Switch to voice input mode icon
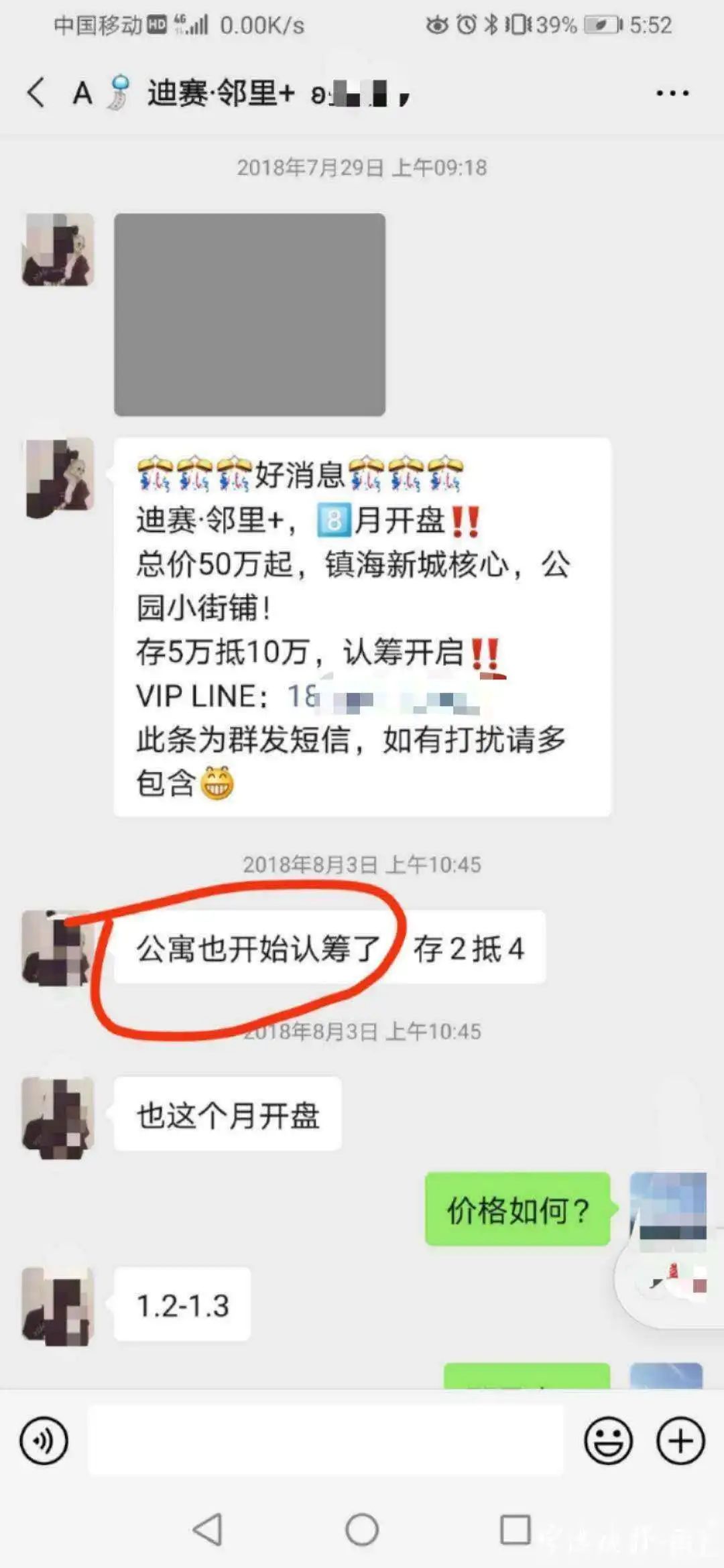This screenshot has height=1568, width=724. [x=44, y=1440]
